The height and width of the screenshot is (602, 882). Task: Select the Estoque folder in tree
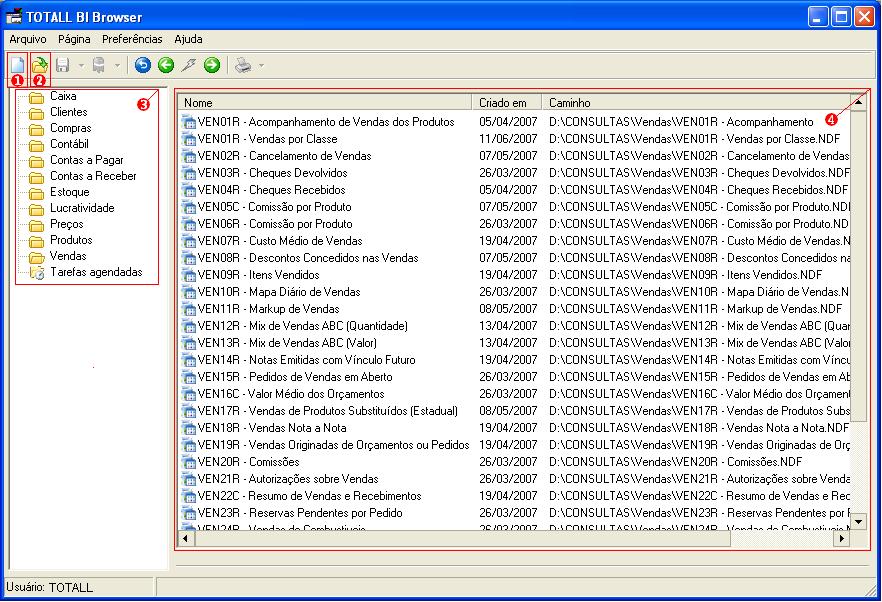pyautogui.click(x=69, y=192)
